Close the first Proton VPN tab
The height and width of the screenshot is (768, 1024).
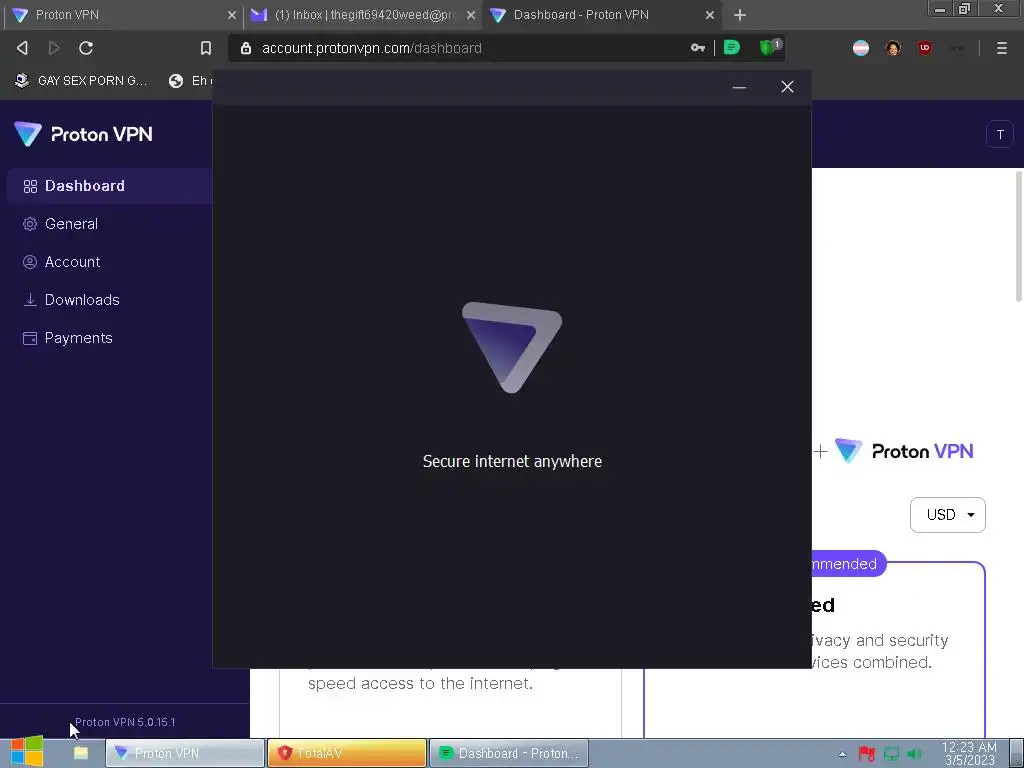(x=232, y=15)
